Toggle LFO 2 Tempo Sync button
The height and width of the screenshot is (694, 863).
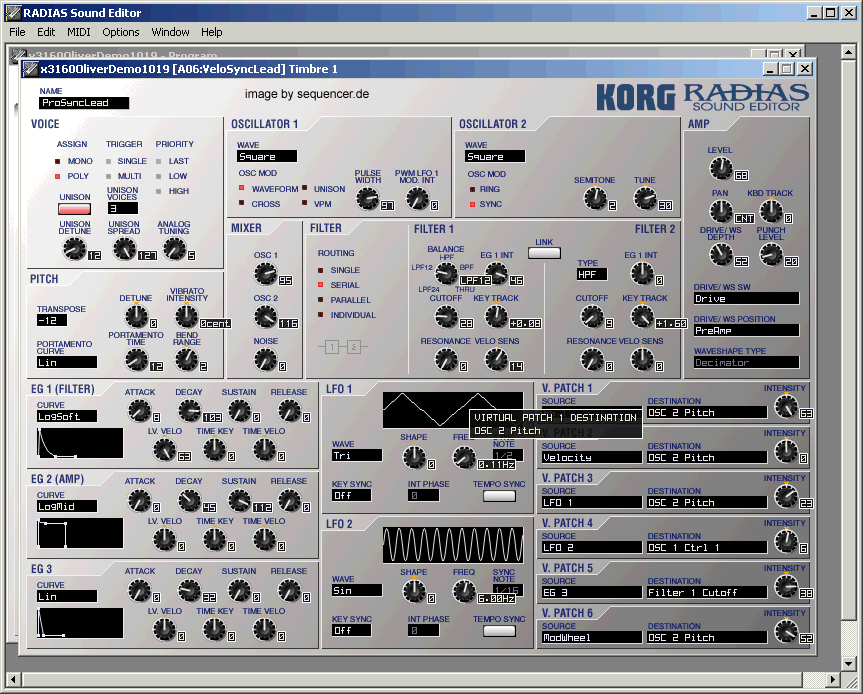tap(499, 631)
